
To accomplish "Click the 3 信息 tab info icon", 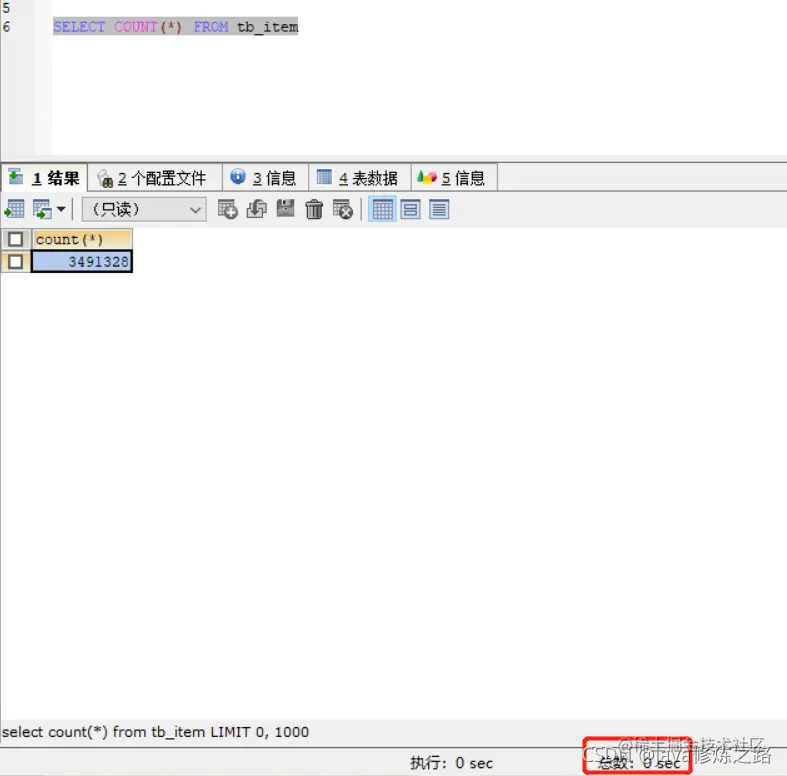I will click(237, 177).
